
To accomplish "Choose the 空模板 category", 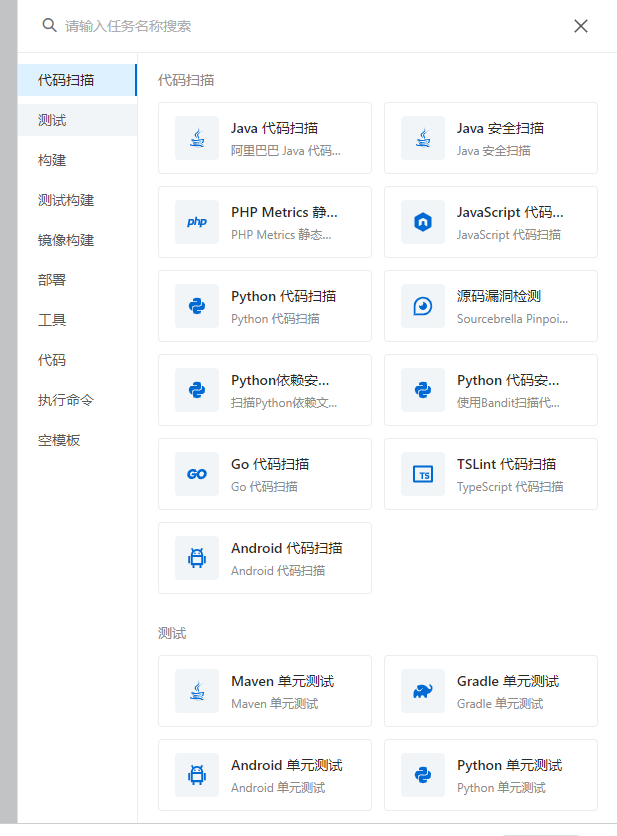I will tap(77, 440).
